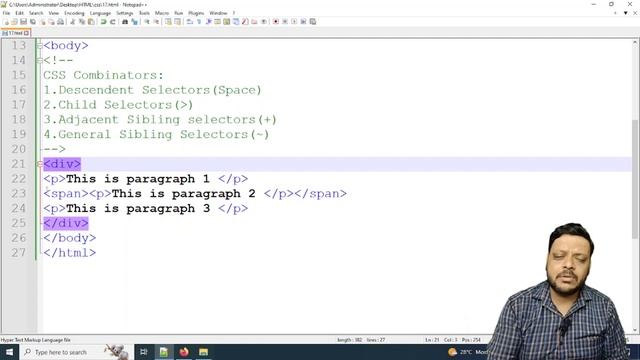Undo the last edit with the Undo icon
Viewport: 640px width, 360px height.
pos(103,22)
